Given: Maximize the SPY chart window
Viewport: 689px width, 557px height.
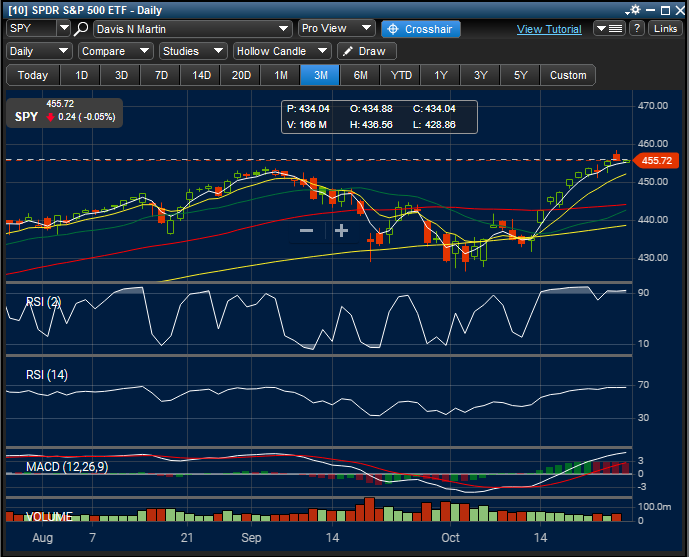Looking at the screenshot, I should [x=665, y=10].
